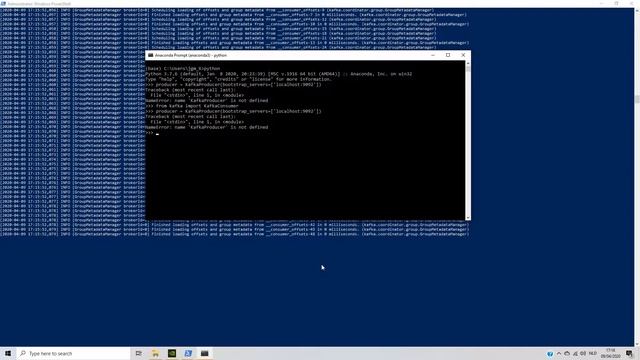Show hidden system tray icons
The width and height of the screenshot is (640, 360).
click(x=559, y=353)
